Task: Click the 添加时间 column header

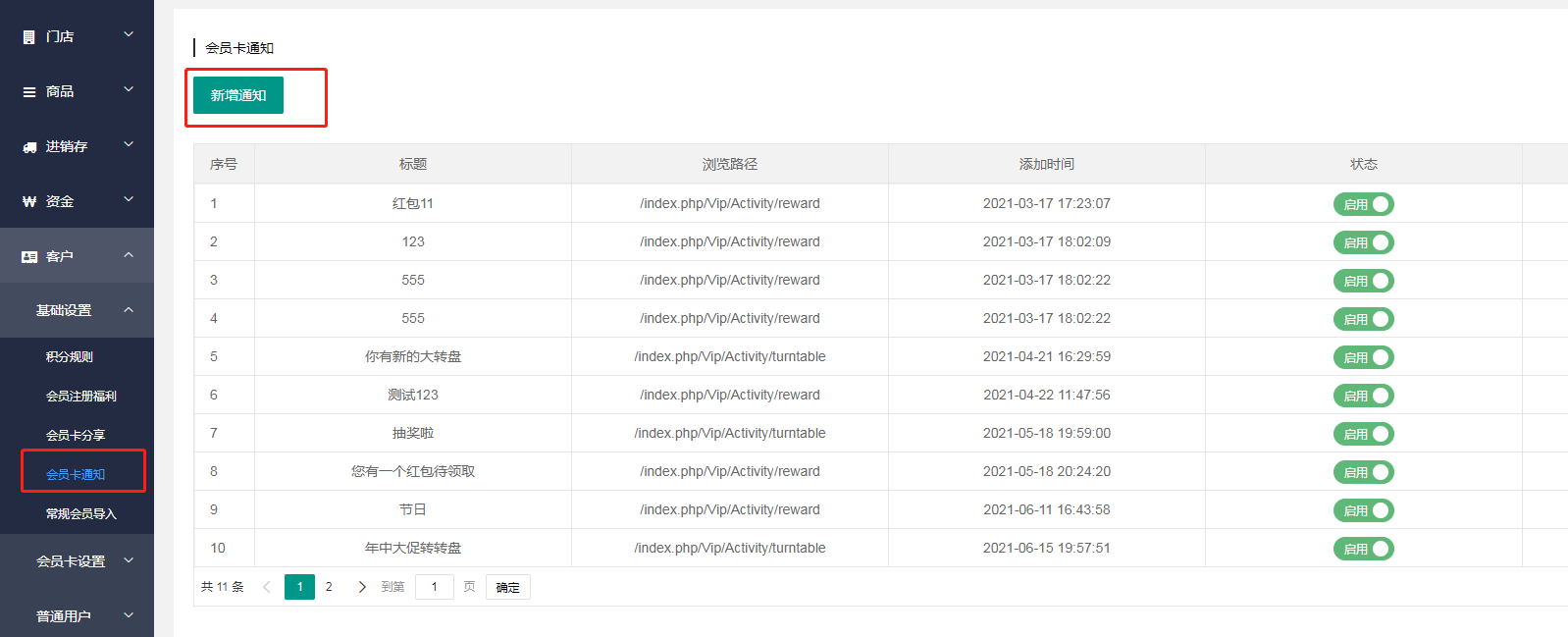Action: point(1047,164)
